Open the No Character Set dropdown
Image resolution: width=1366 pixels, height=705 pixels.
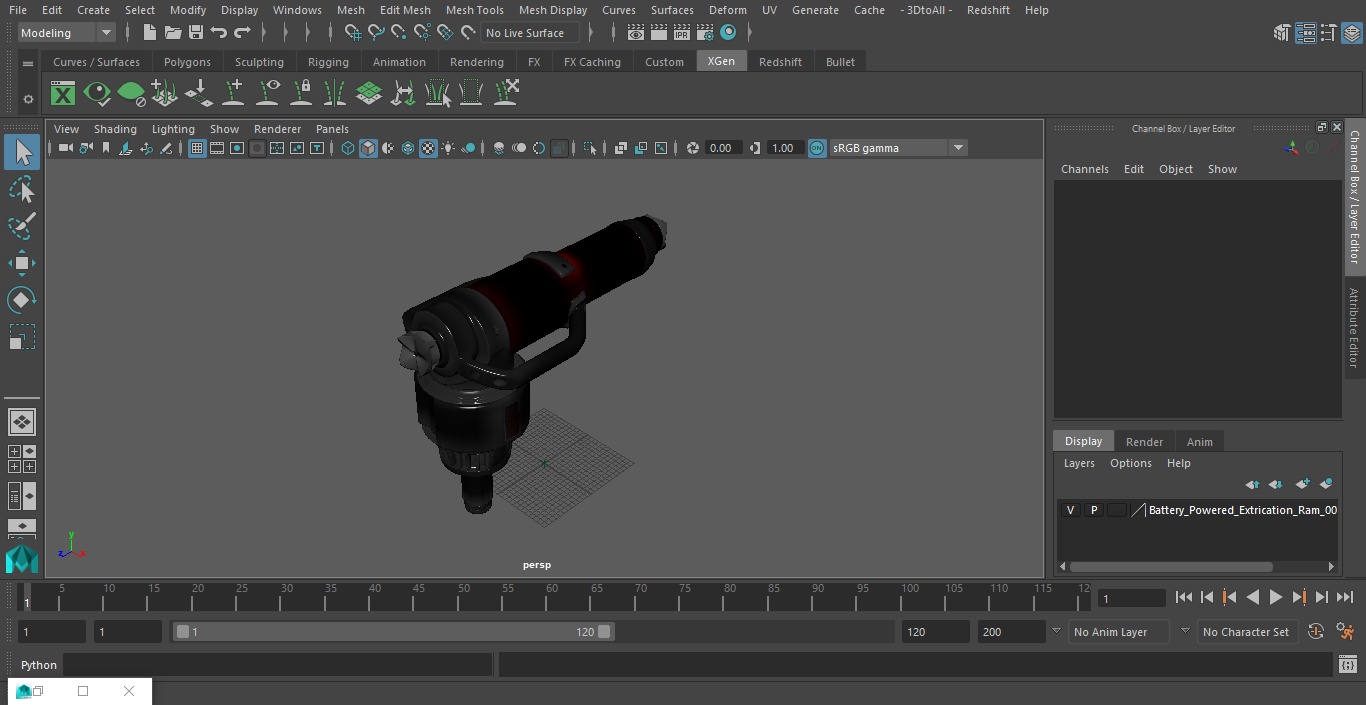[1246, 632]
